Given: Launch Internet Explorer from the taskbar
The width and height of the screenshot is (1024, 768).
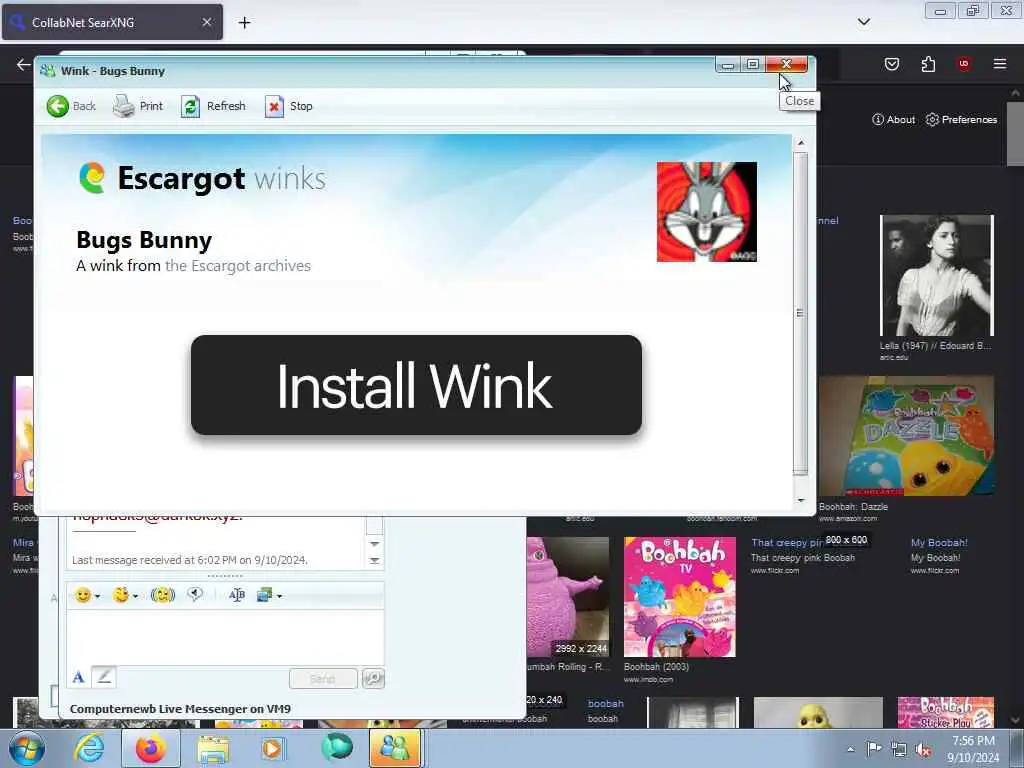Looking at the screenshot, I should [89, 748].
